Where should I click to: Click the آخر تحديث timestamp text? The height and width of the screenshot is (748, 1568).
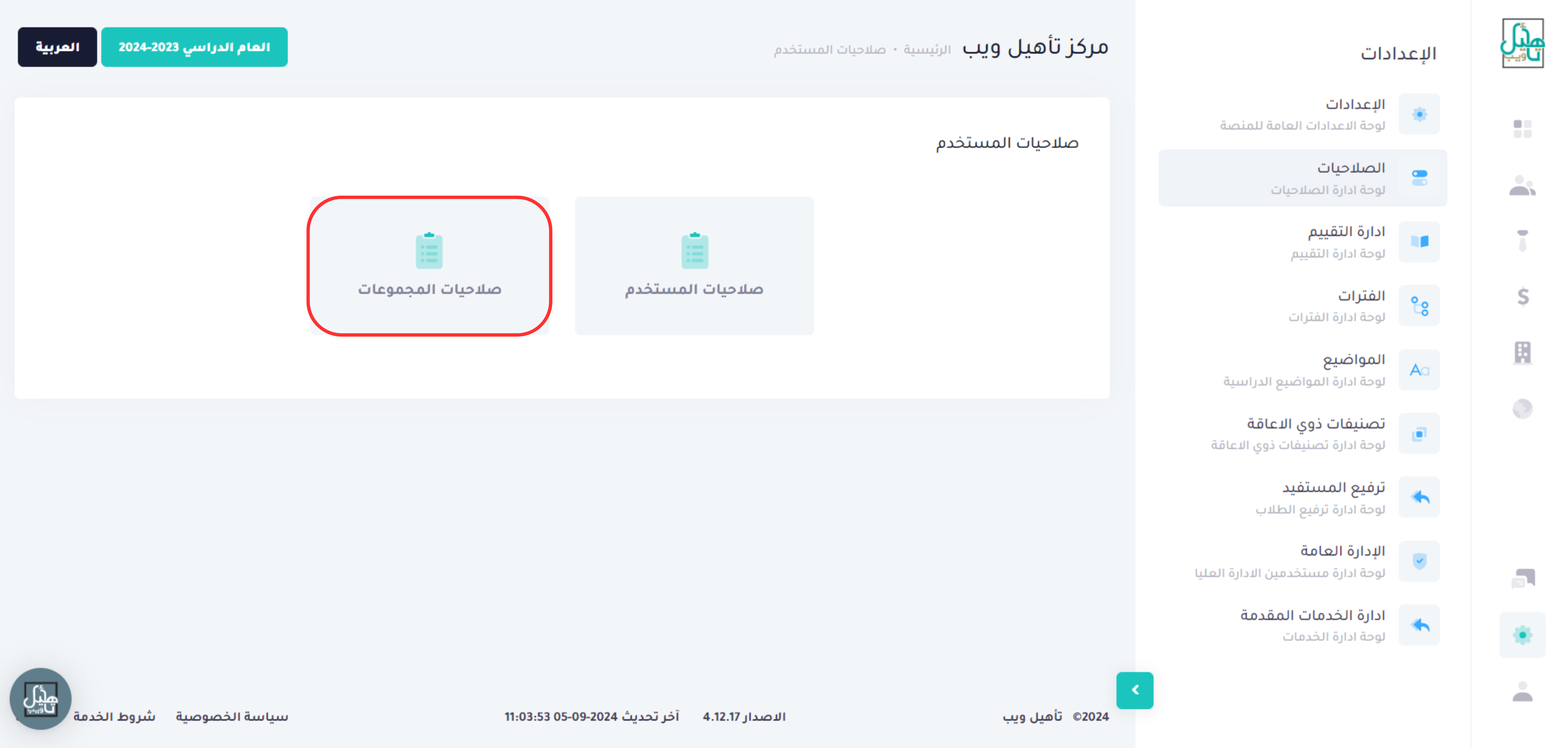tap(591, 717)
